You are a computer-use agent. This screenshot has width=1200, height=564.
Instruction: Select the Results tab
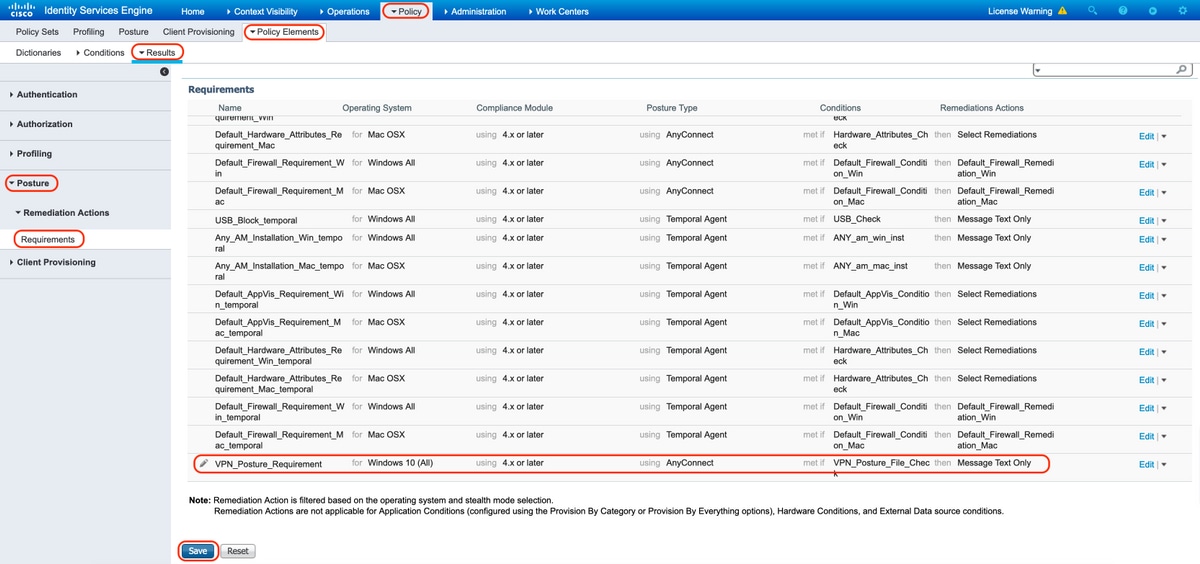(x=158, y=53)
